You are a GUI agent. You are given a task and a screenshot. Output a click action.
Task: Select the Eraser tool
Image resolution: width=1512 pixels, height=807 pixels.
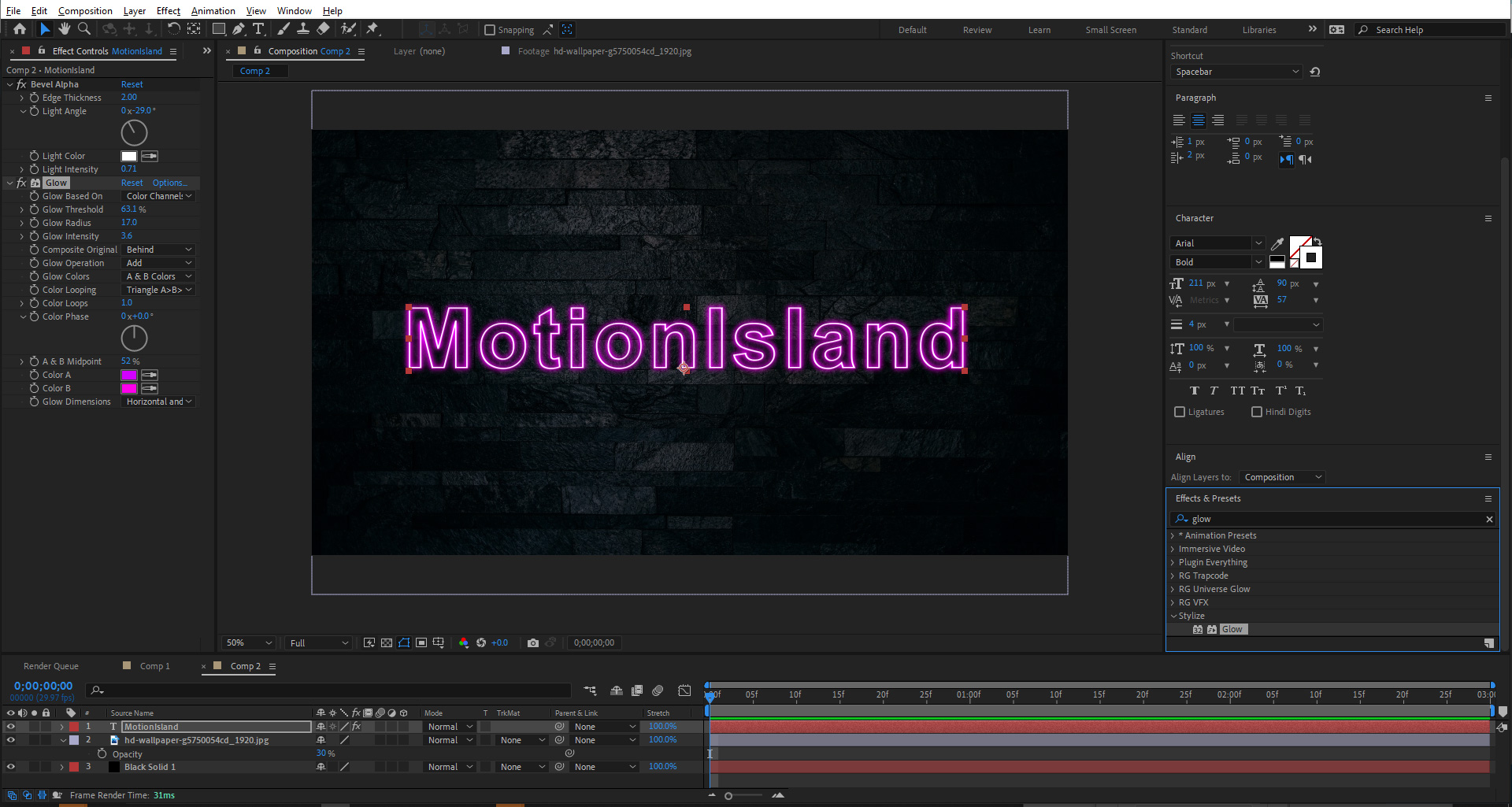[323, 29]
